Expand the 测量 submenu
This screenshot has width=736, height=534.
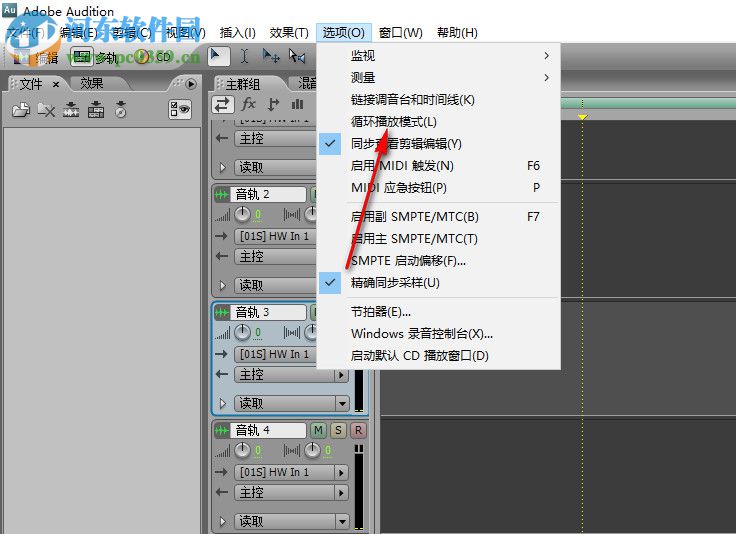[x=438, y=77]
